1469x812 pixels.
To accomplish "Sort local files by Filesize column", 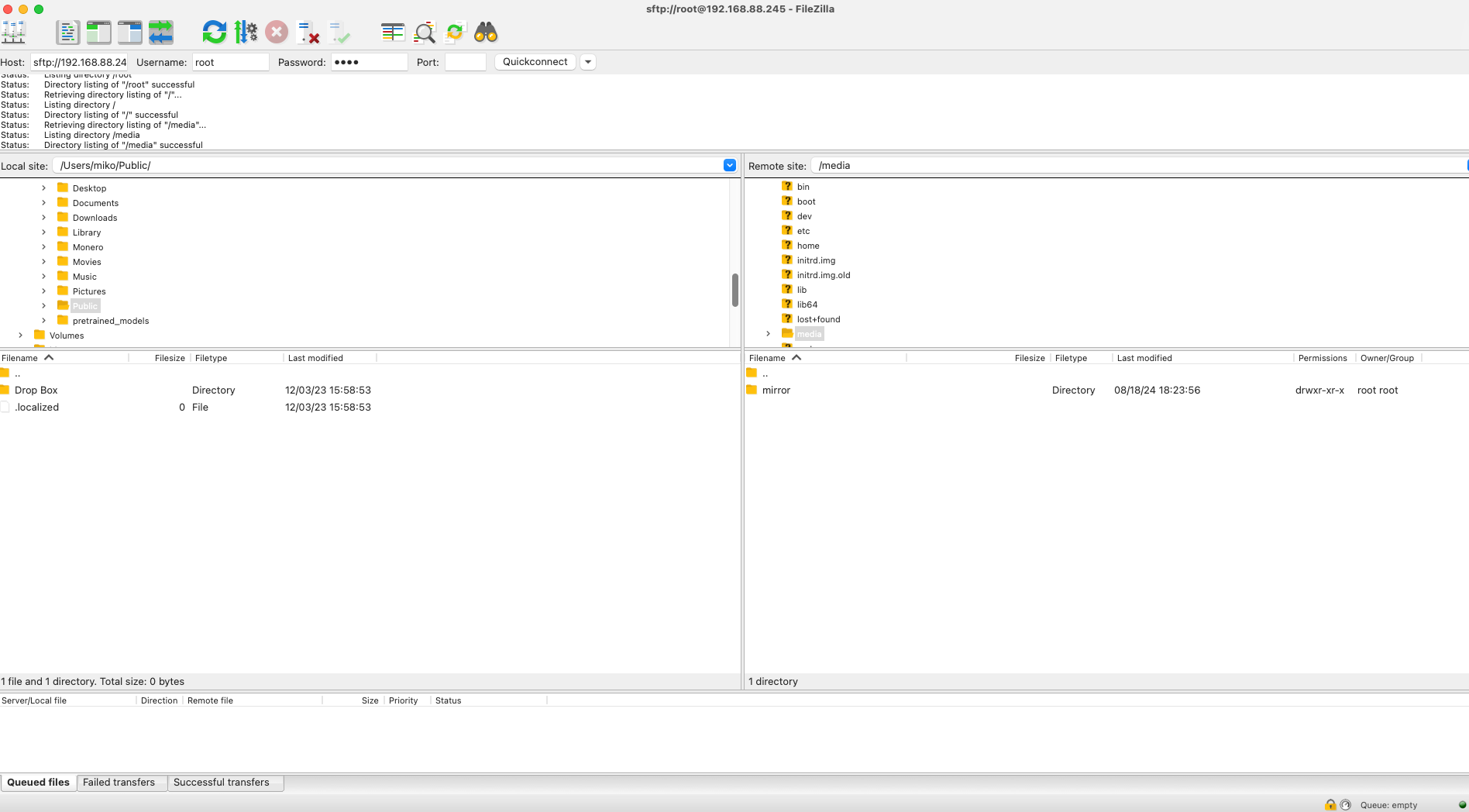I will pos(160,358).
